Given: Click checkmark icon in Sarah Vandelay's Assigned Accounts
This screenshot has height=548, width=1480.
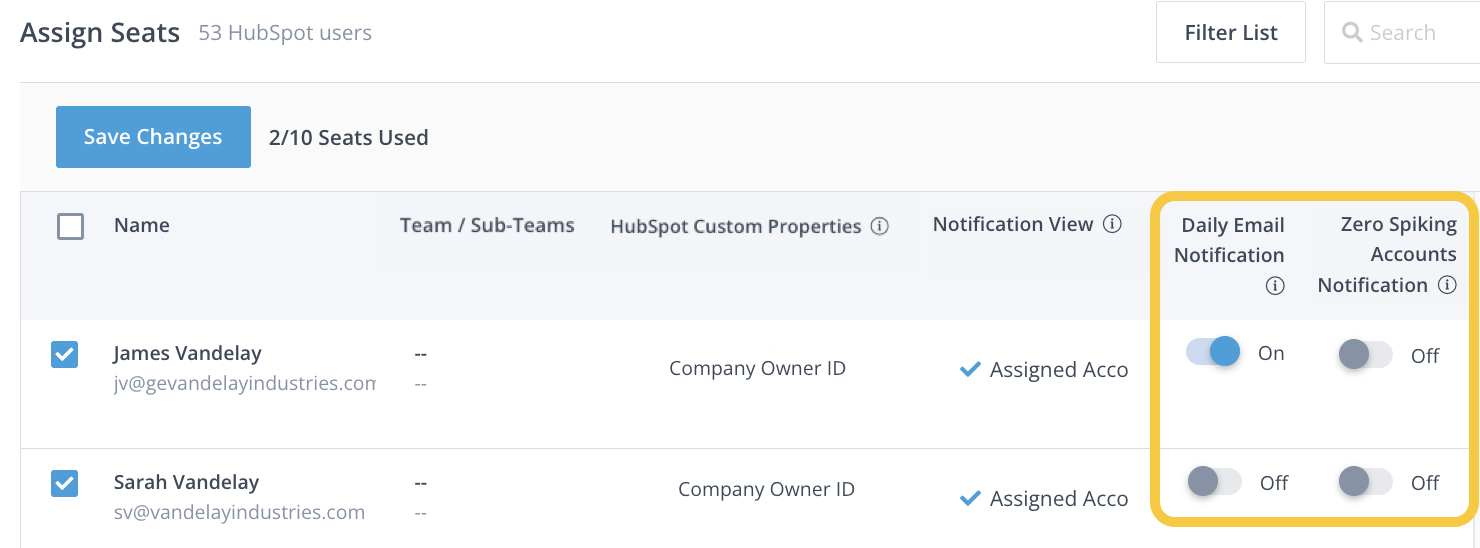Looking at the screenshot, I should pyautogui.click(x=969, y=498).
